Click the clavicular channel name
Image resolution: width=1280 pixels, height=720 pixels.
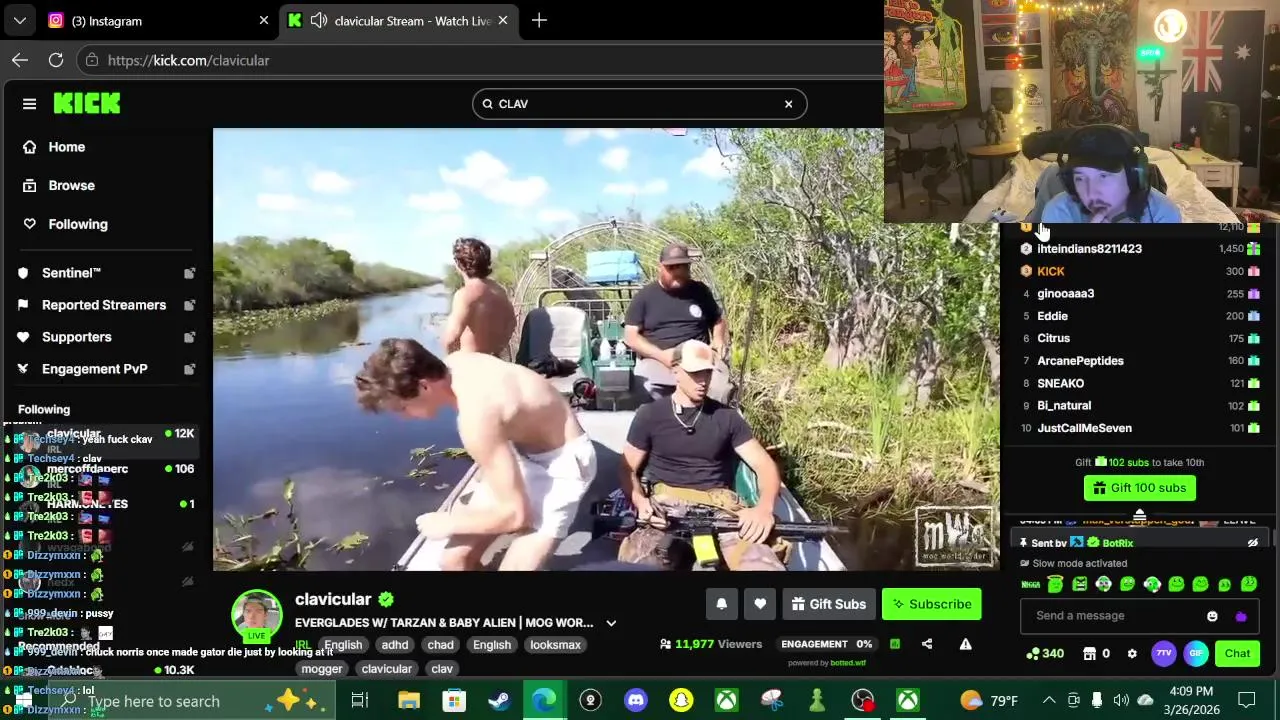333,599
